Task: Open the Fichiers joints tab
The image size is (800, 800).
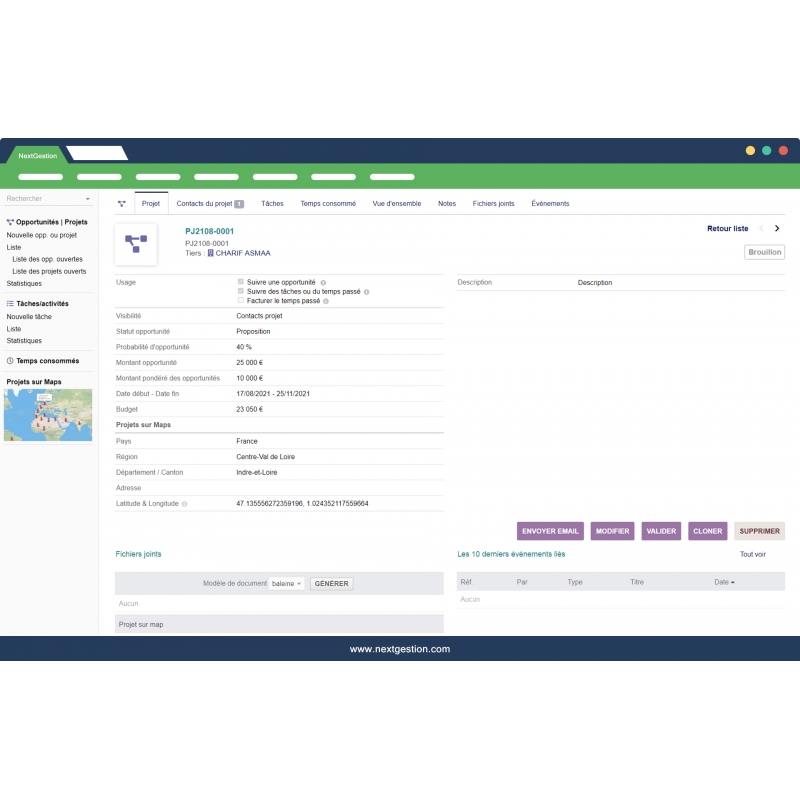Action: click(x=492, y=203)
